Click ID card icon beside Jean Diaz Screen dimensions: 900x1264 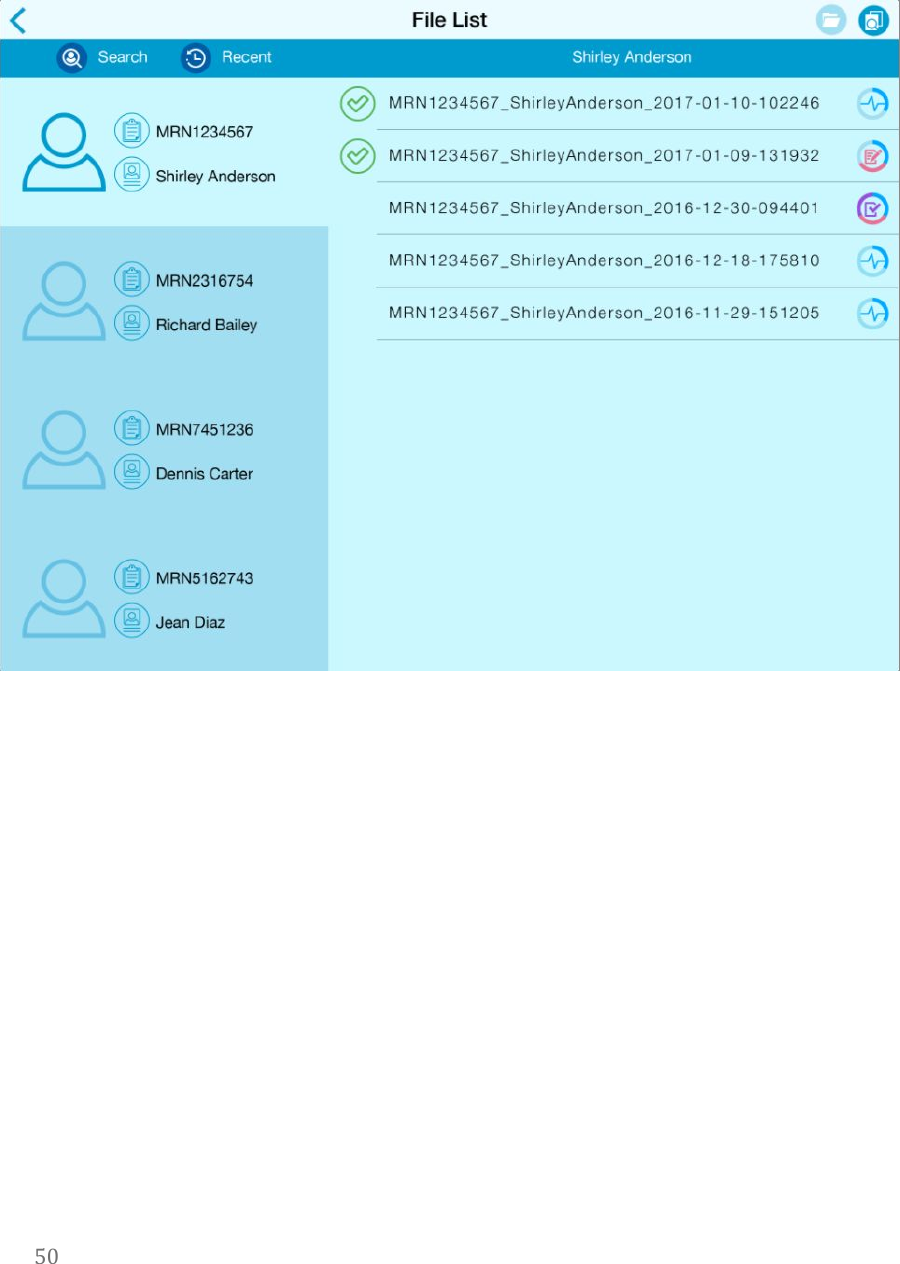pyautogui.click(x=132, y=621)
